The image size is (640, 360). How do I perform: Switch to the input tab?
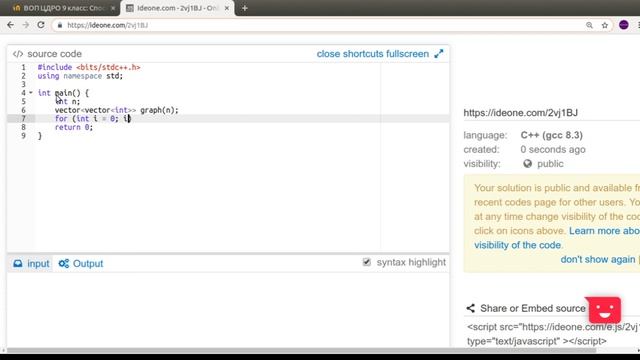coord(31,264)
